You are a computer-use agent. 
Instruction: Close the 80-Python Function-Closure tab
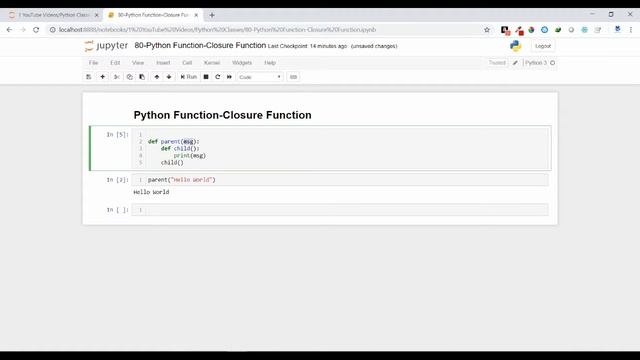click(x=196, y=15)
